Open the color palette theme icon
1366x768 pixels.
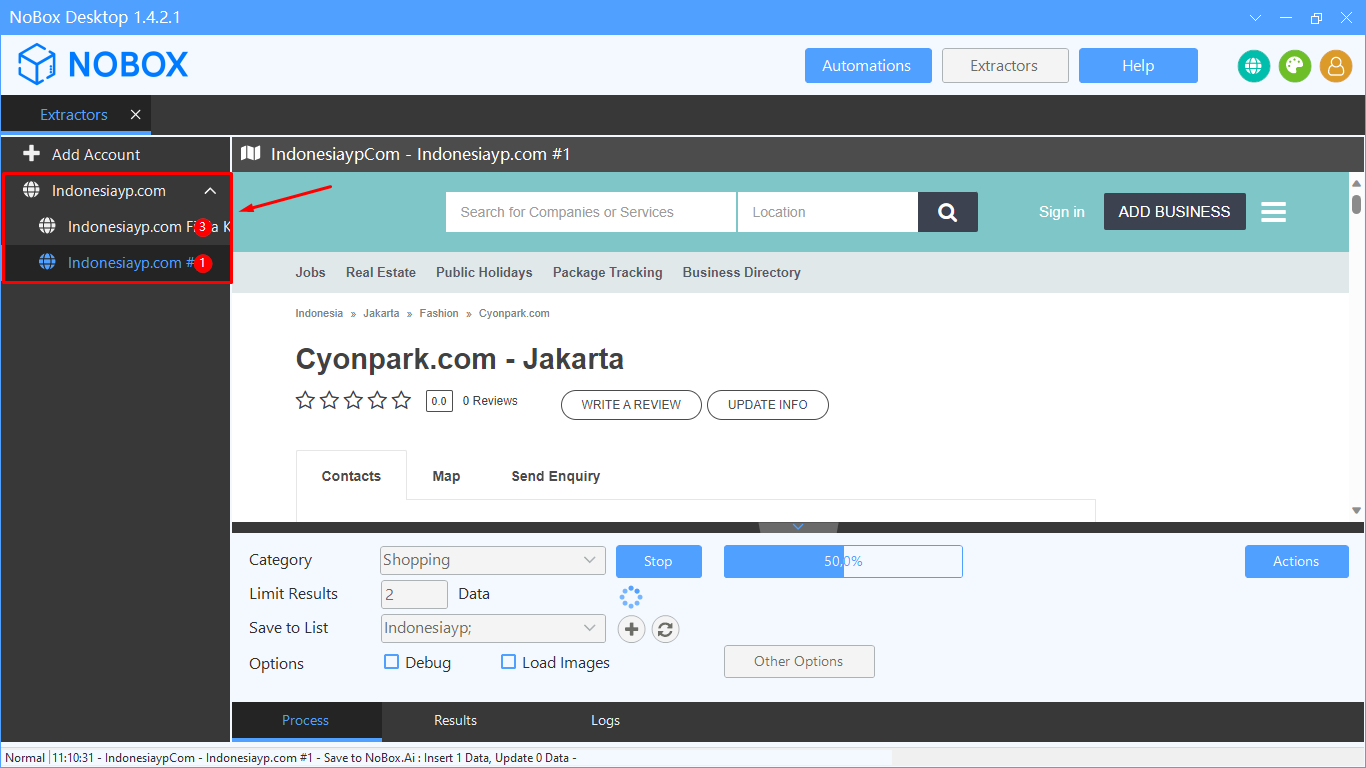[1294, 66]
